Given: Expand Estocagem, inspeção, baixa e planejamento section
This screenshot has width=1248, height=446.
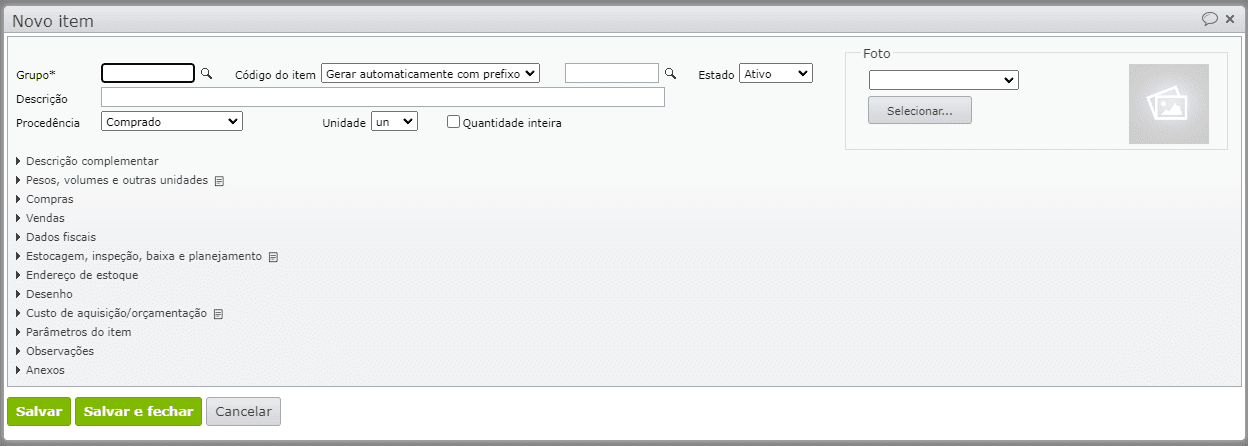Looking at the screenshot, I should tap(139, 256).
